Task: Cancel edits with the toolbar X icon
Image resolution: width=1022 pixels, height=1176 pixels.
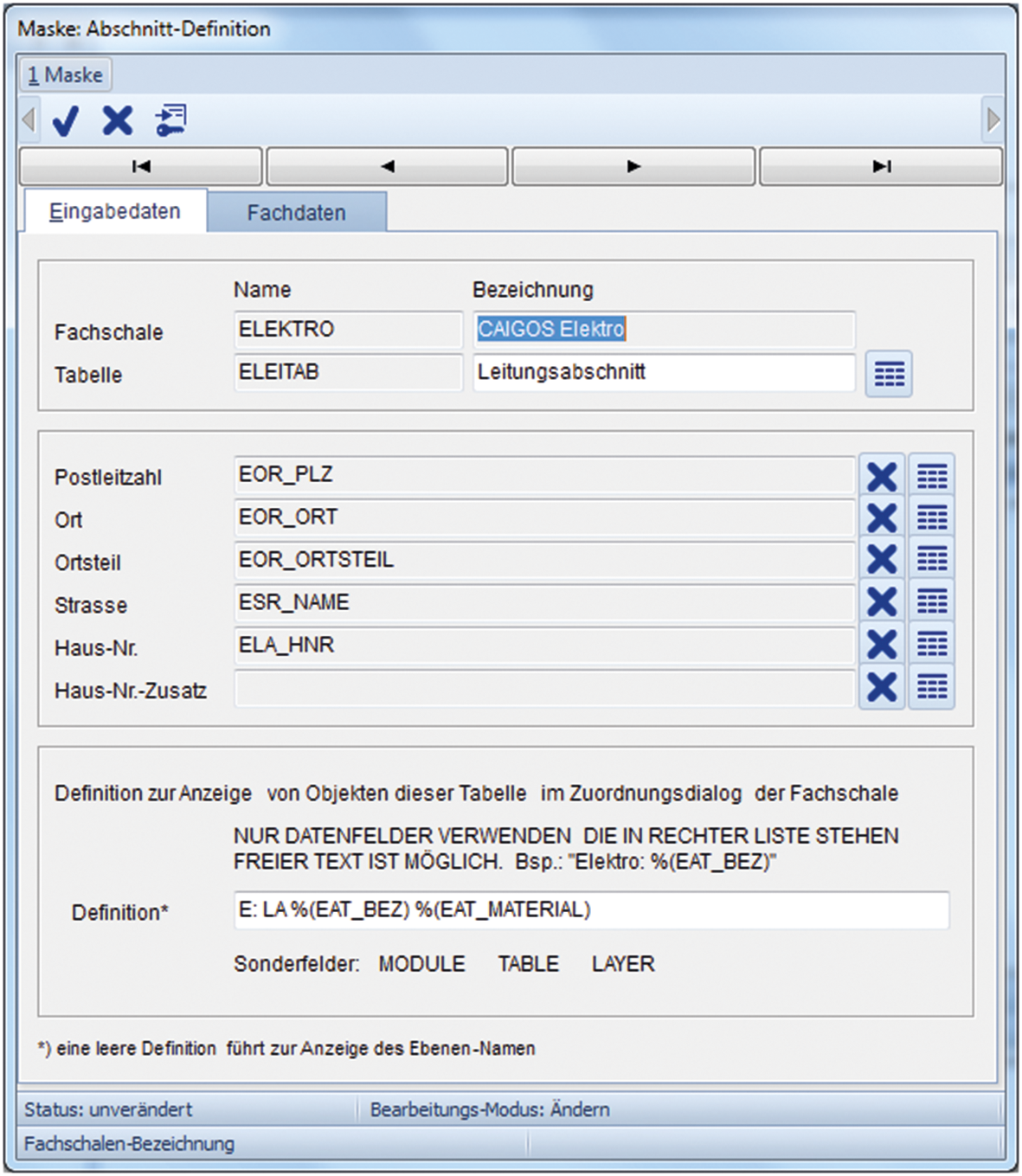Action: click(118, 120)
